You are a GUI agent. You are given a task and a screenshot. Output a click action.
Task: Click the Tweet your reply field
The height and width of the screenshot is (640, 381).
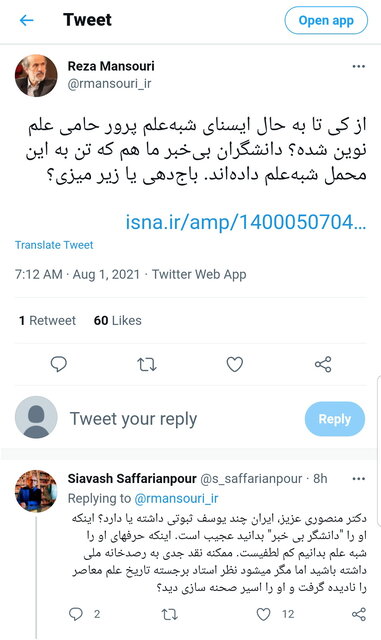click(x=133, y=419)
